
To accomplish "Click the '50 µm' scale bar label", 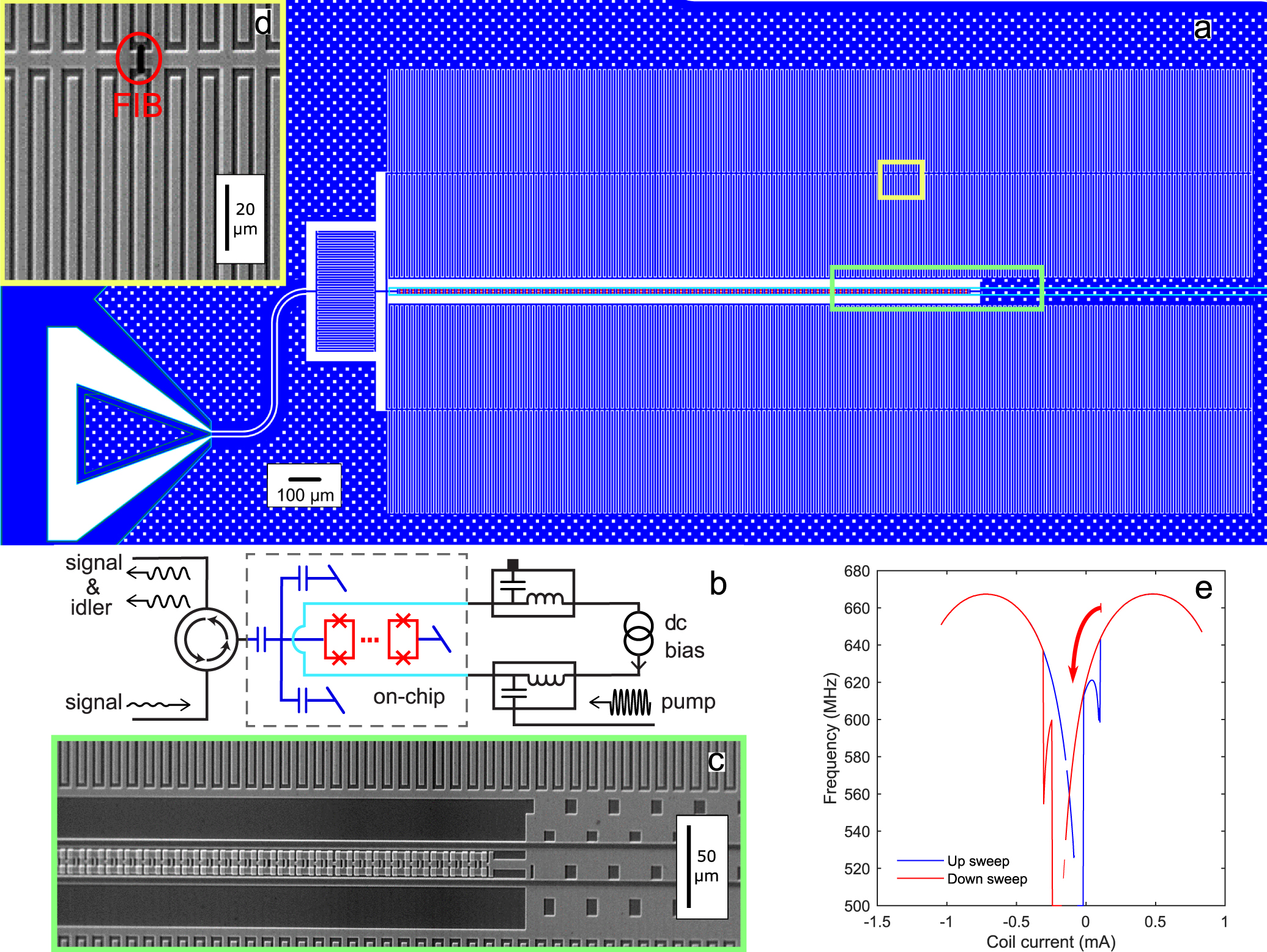I will click(x=706, y=866).
